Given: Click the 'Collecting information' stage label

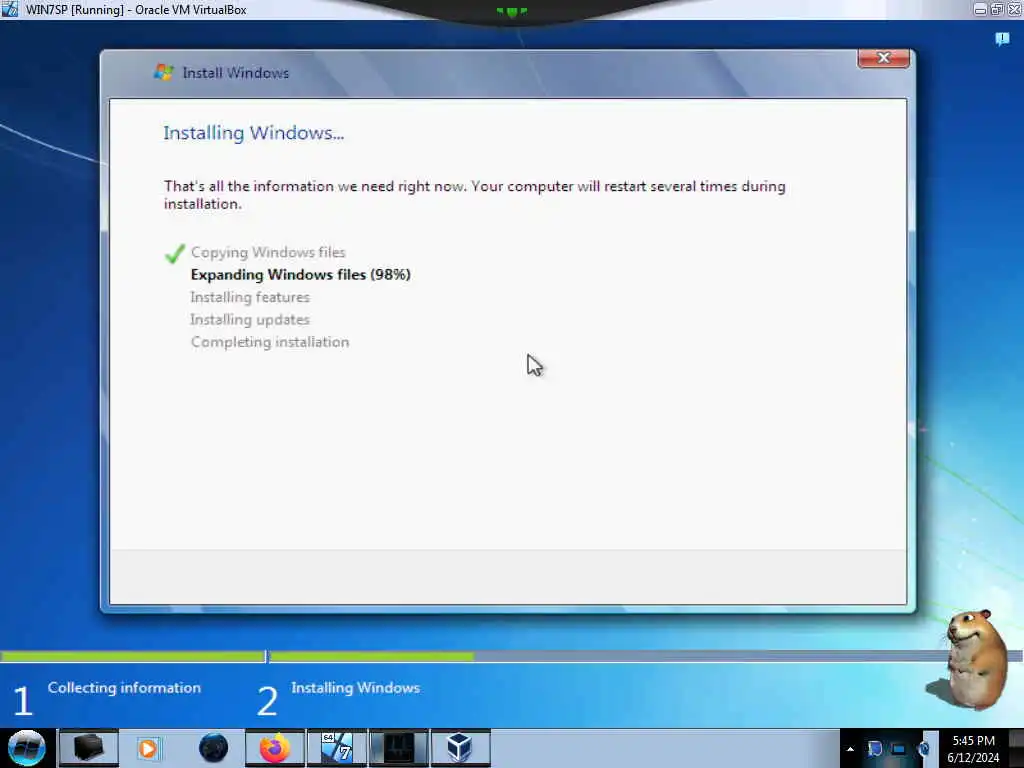Looking at the screenshot, I should pos(124,688).
